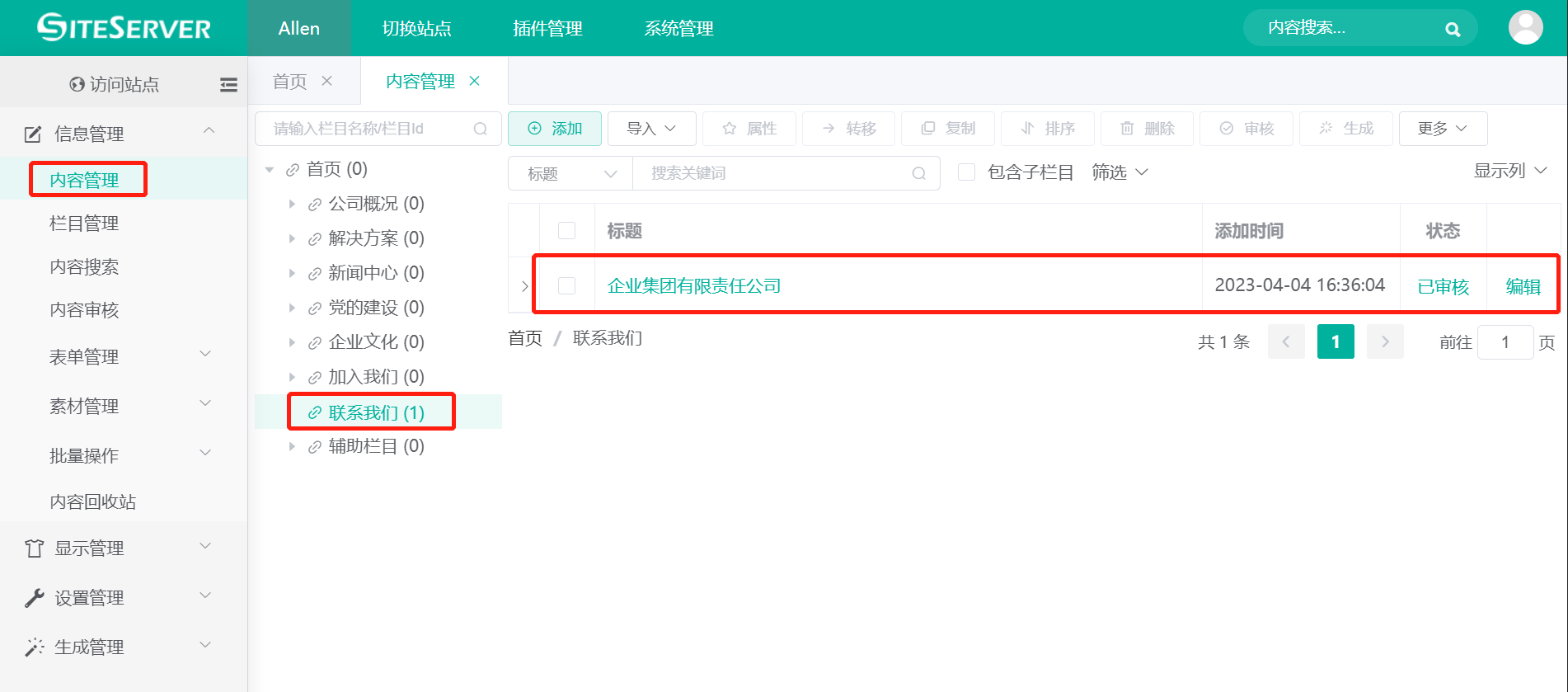
Task: Go to previous page arrow
Action: (x=1286, y=341)
